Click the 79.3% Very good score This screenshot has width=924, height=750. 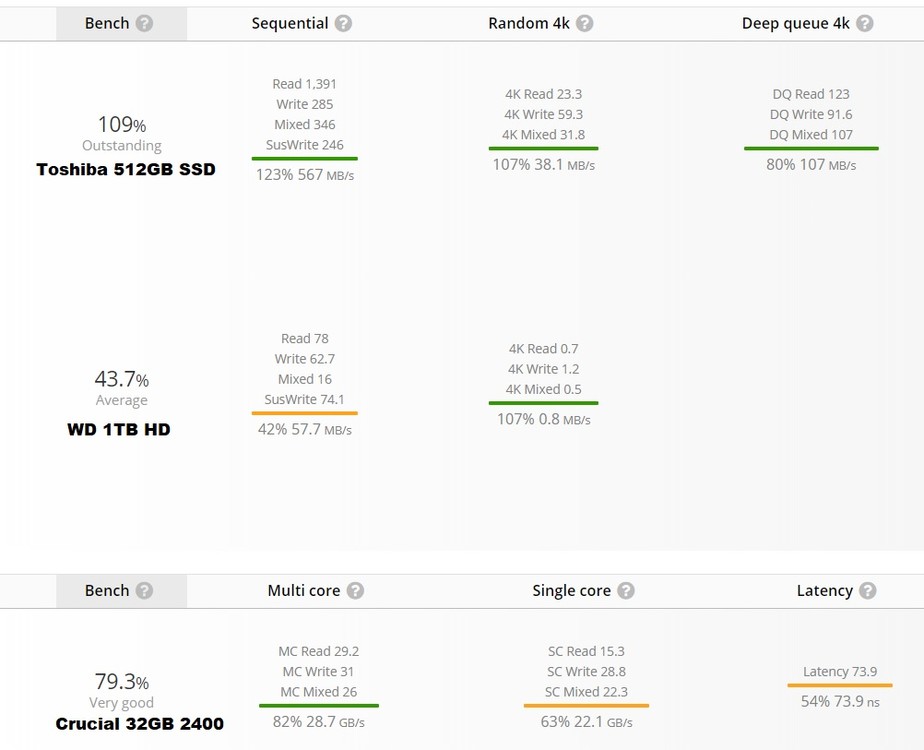point(122,683)
